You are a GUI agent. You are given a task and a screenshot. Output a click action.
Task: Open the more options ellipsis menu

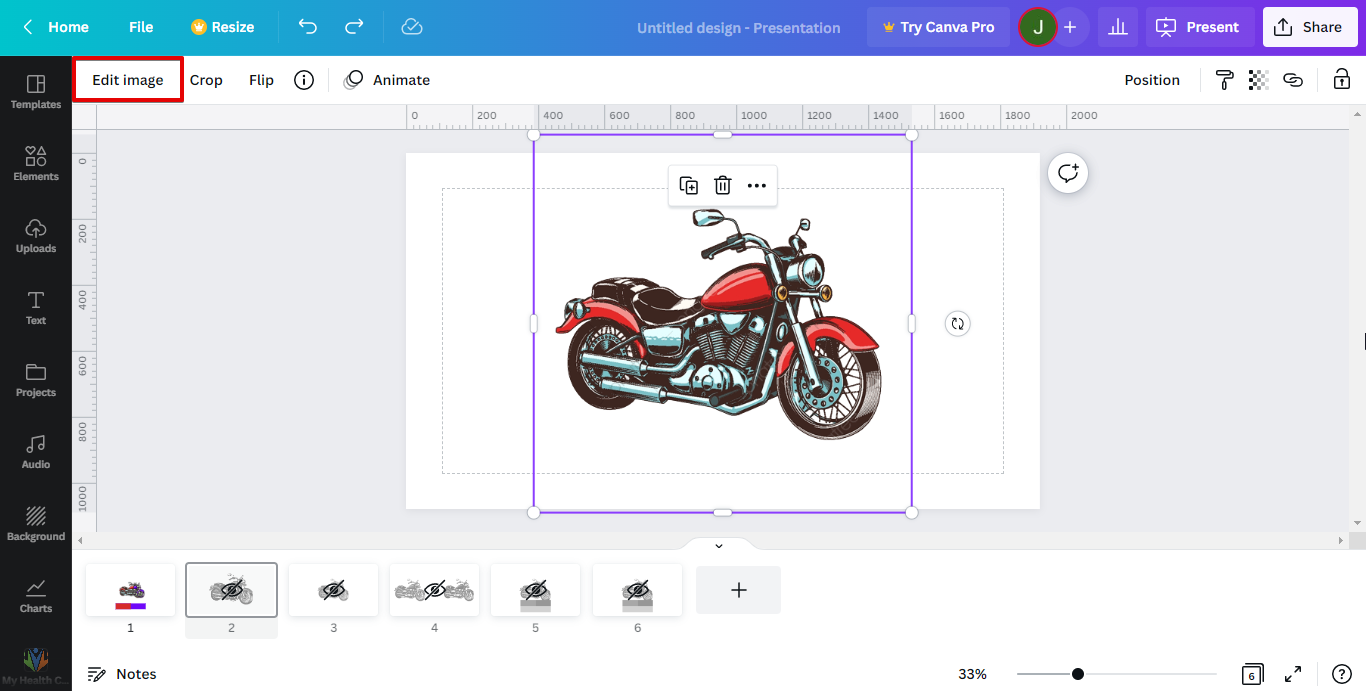coord(757,185)
